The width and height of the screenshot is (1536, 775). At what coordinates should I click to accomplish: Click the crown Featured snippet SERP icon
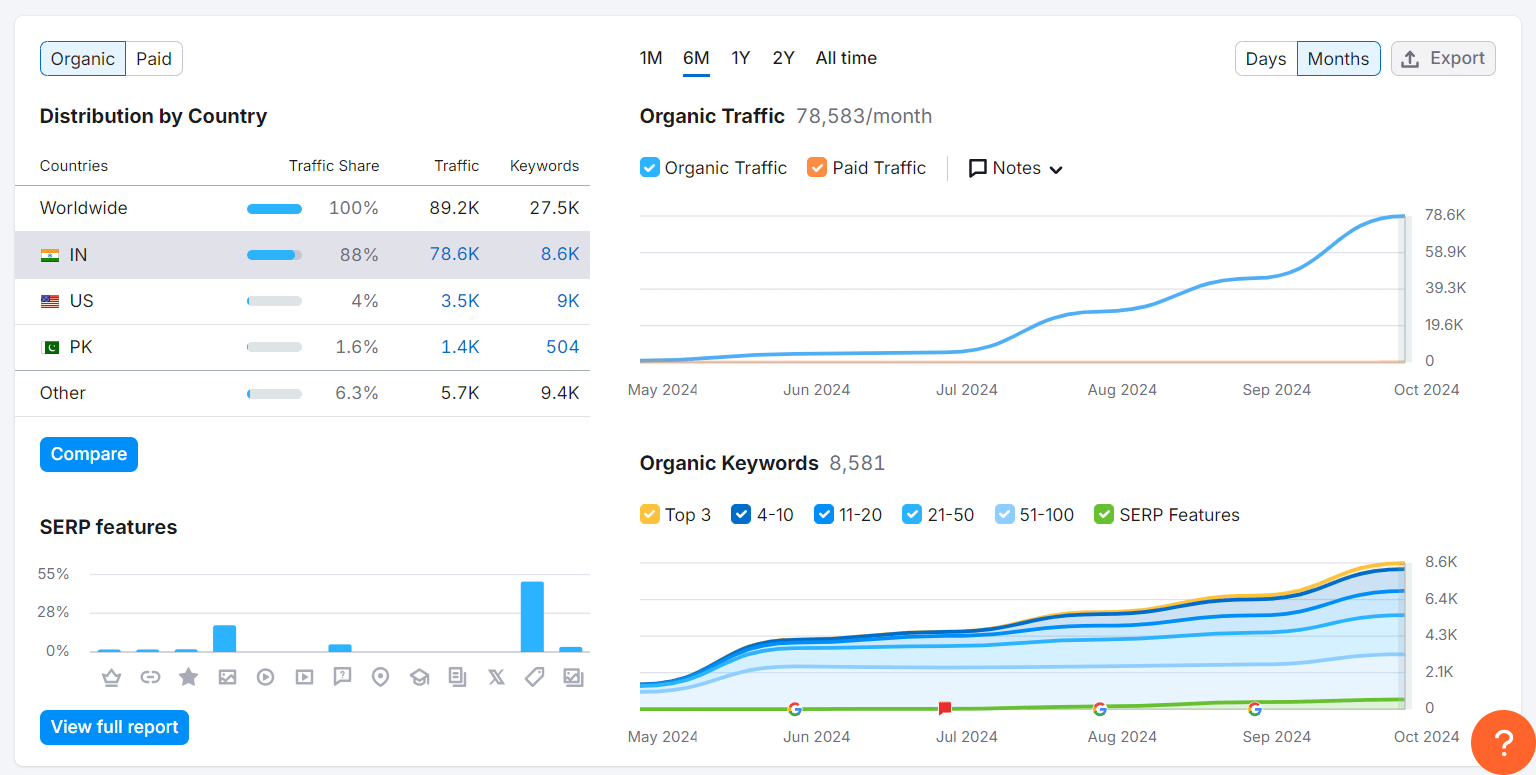pyautogui.click(x=111, y=678)
